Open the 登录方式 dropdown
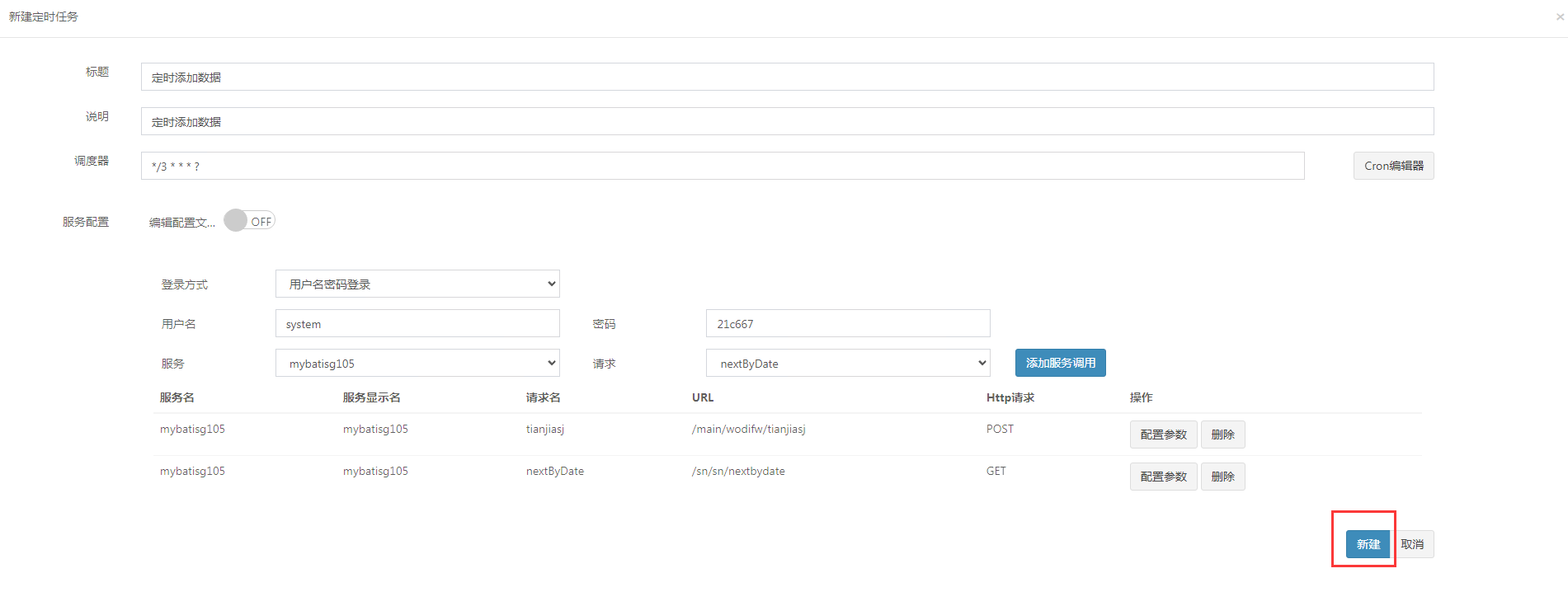This screenshot has width=1568, height=606. 417,284
